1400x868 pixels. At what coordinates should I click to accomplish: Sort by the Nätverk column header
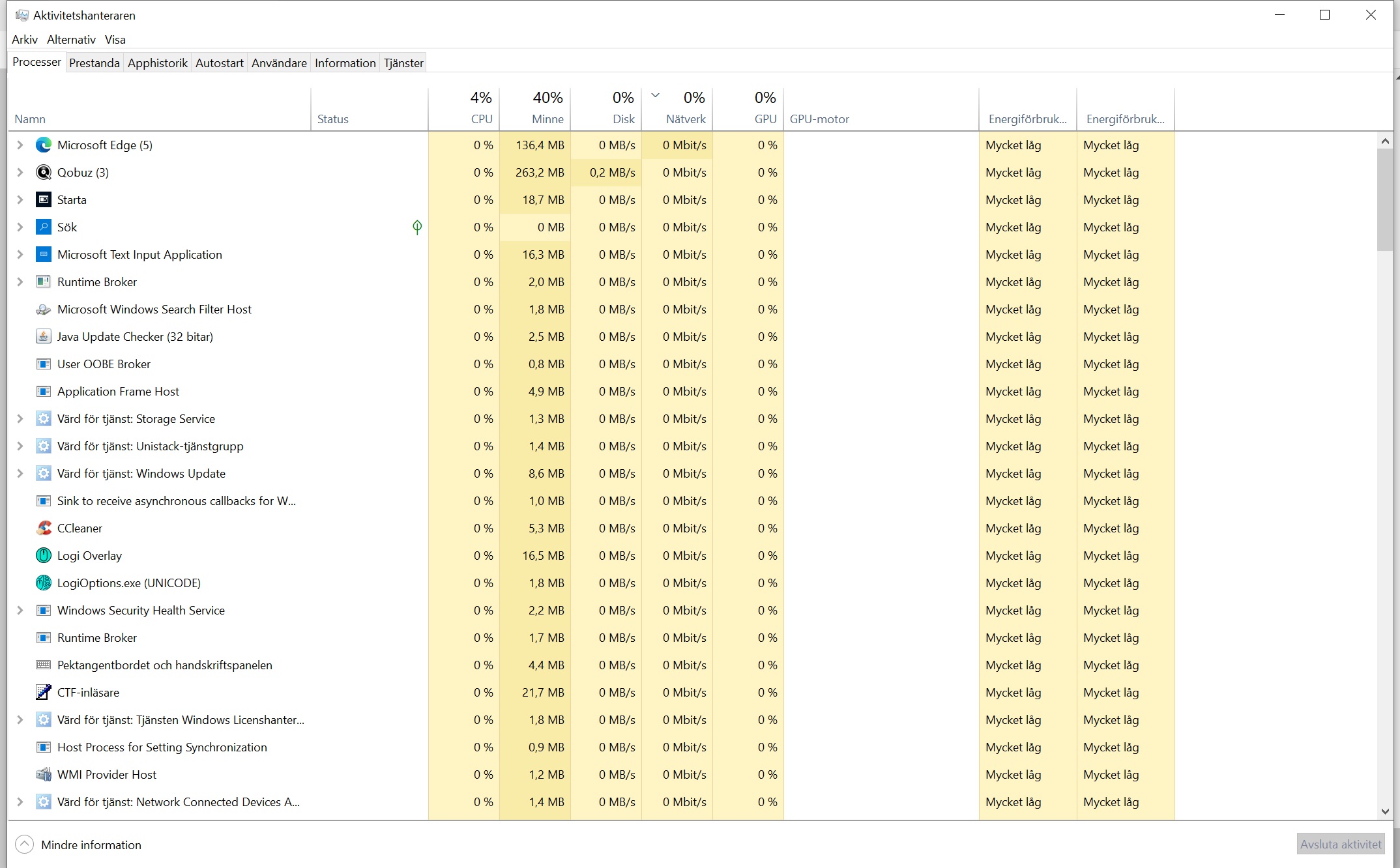coord(677,109)
